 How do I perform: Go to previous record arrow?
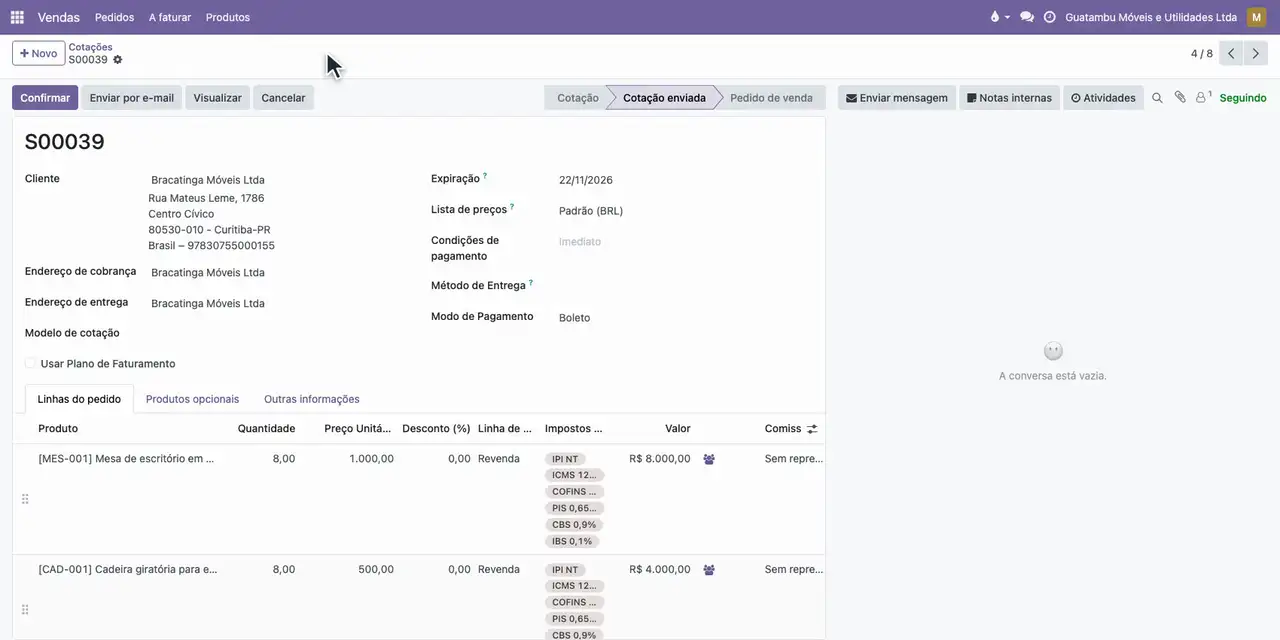(x=1231, y=54)
